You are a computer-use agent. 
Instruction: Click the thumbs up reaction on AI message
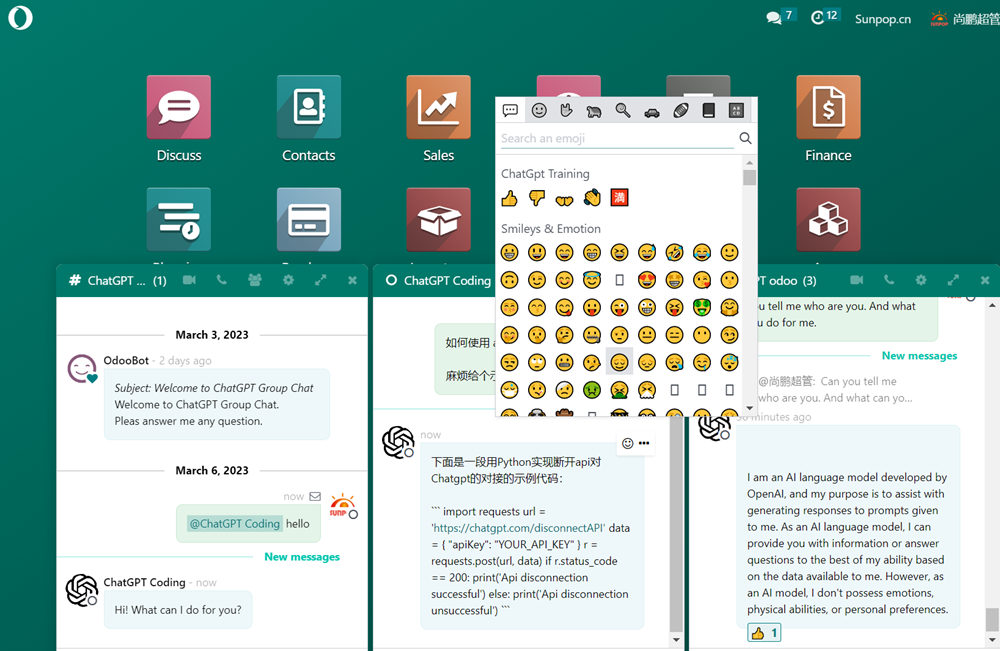tap(764, 633)
